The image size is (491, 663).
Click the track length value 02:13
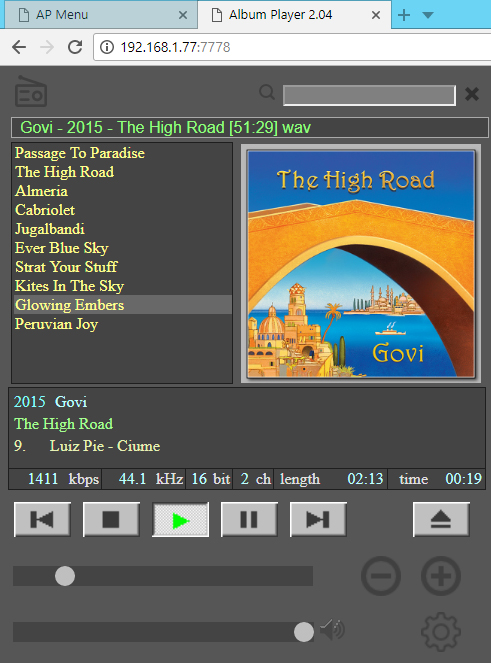point(365,479)
